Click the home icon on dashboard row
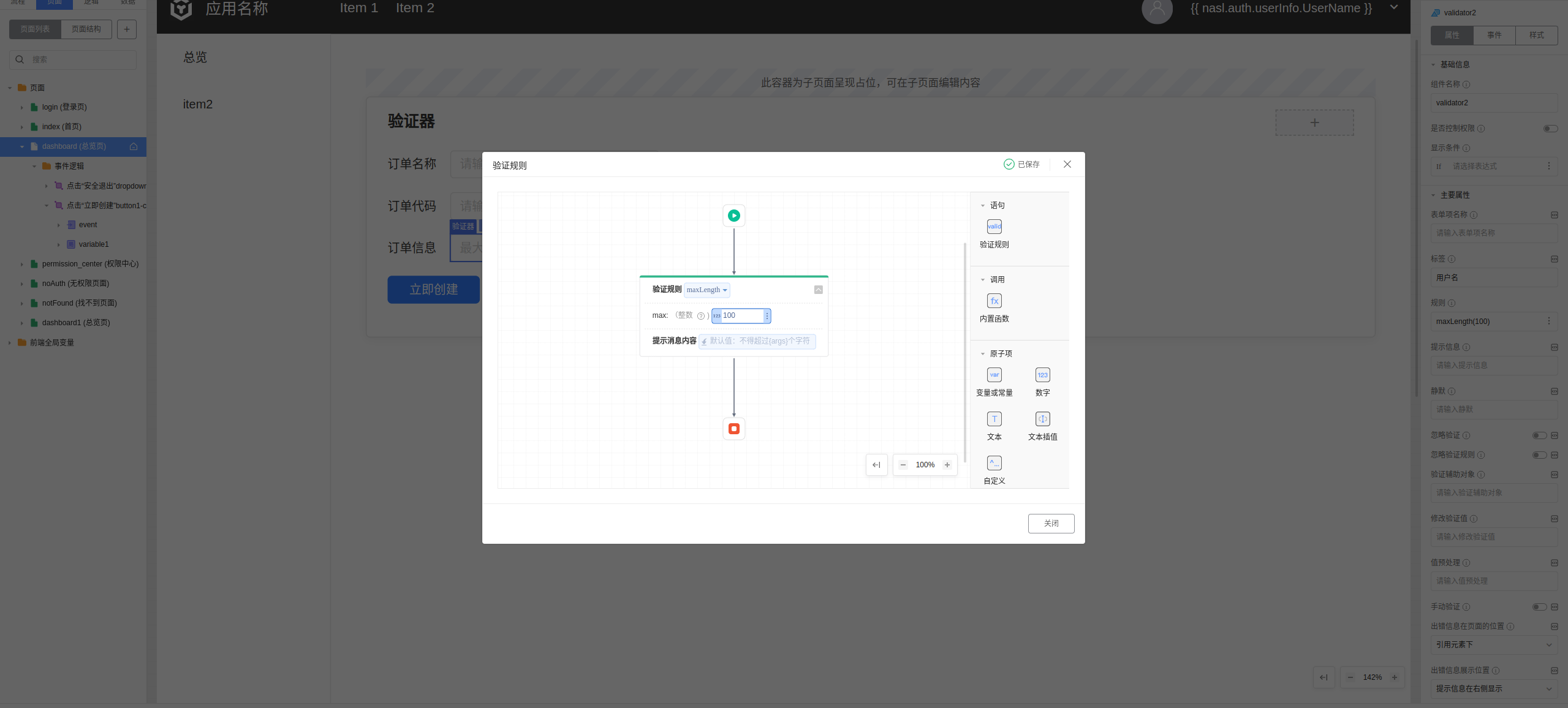Viewport: 1568px width, 708px height. pyautogui.click(x=134, y=146)
